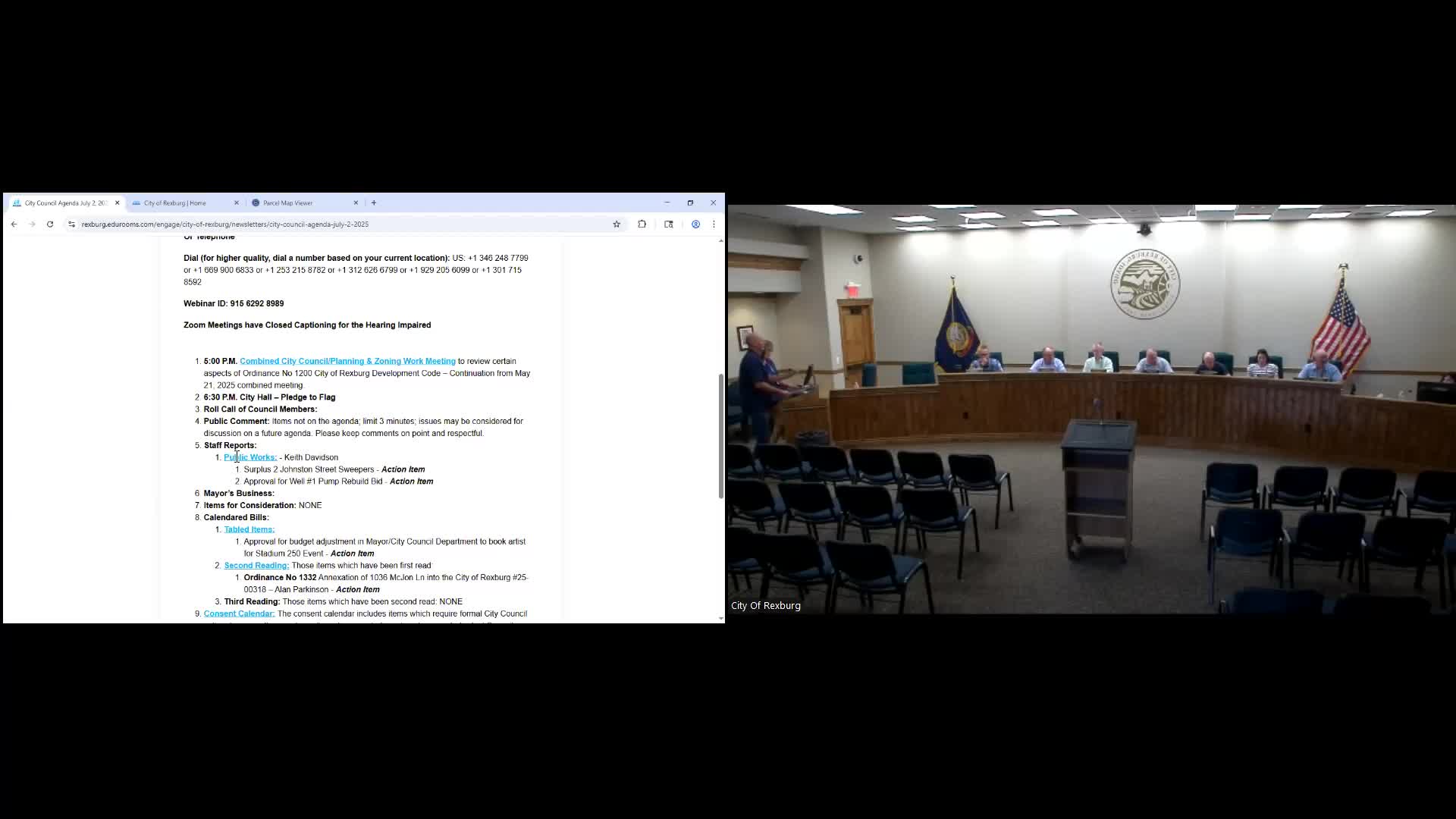The image size is (1456, 819).
Task: Open the Chrome profile icon
Action: [x=695, y=224]
